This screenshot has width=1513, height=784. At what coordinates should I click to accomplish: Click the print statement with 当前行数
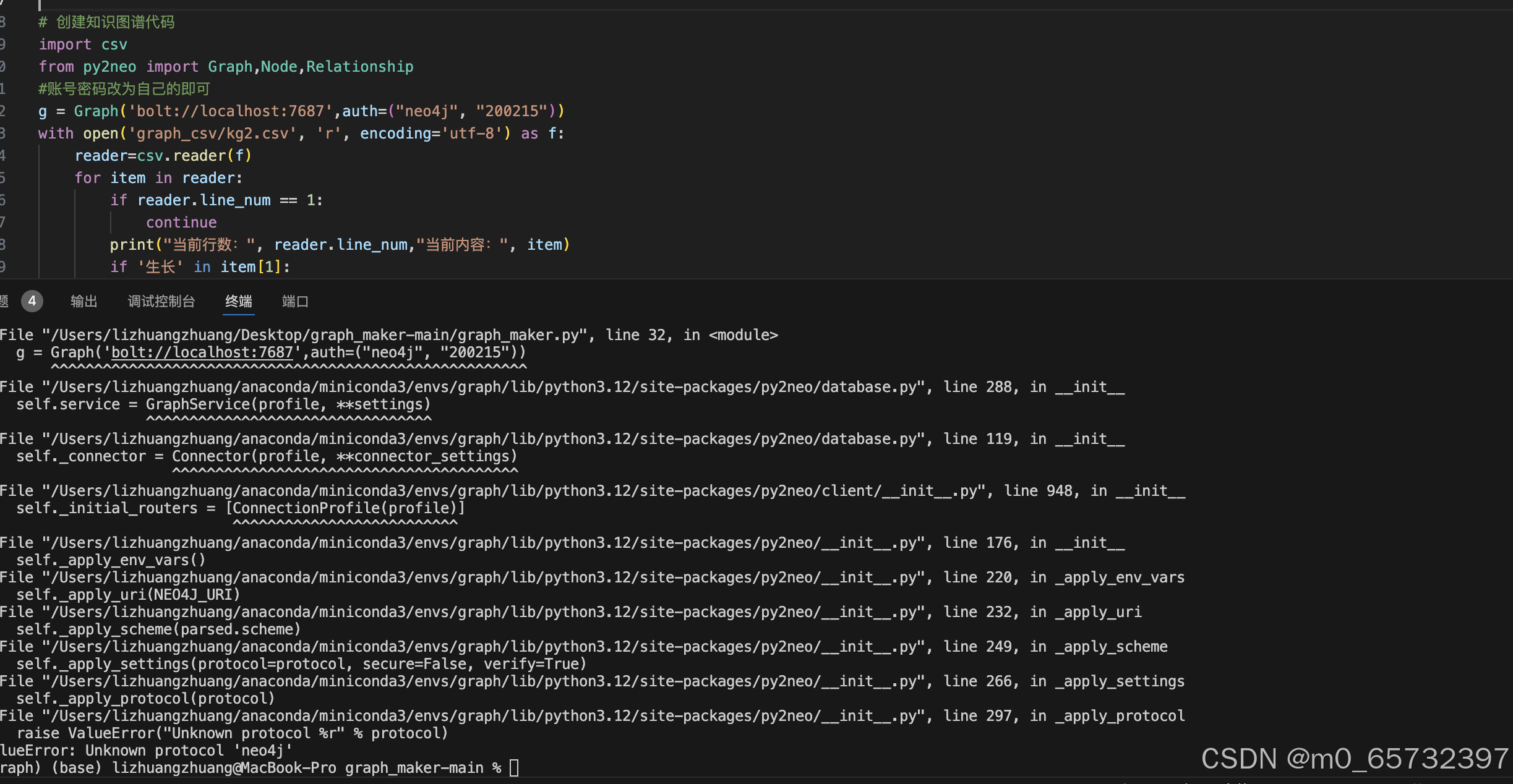[x=339, y=245]
